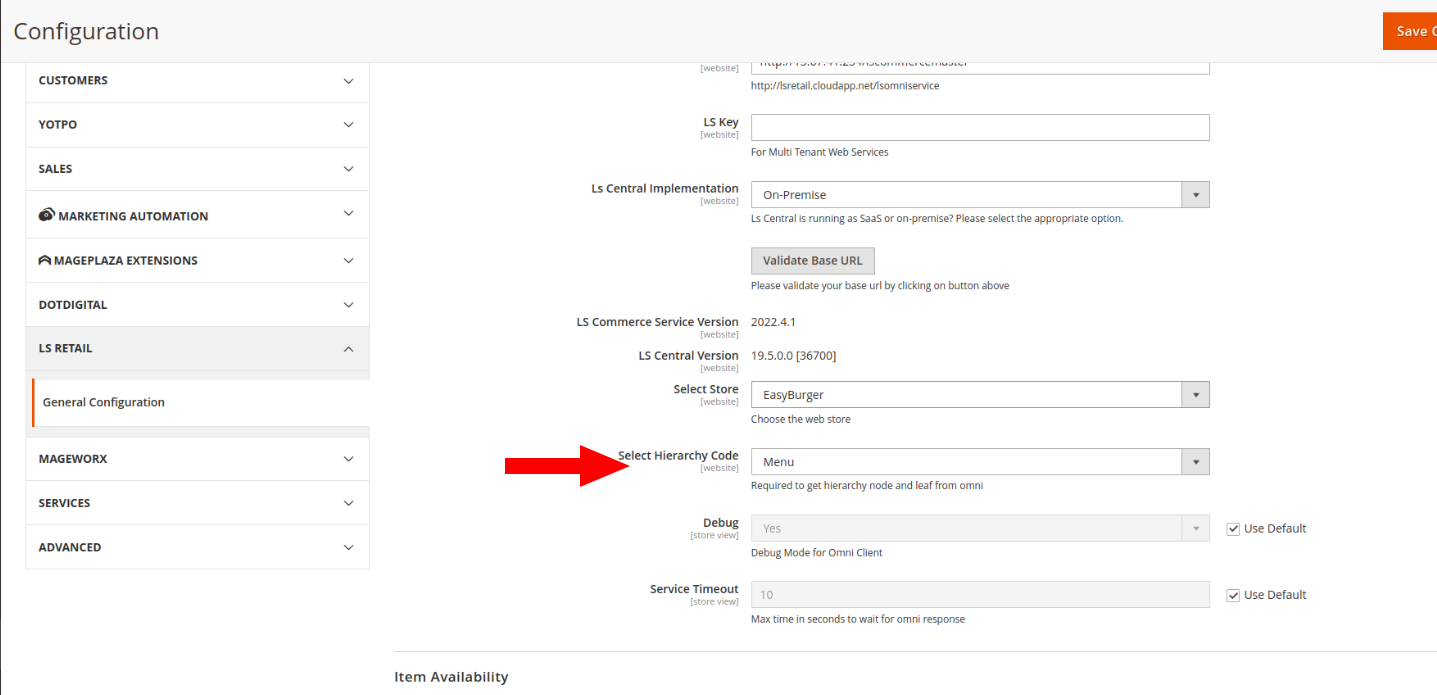Open the Select Store dropdown
1437x695 pixels.
tap(980, 395)
